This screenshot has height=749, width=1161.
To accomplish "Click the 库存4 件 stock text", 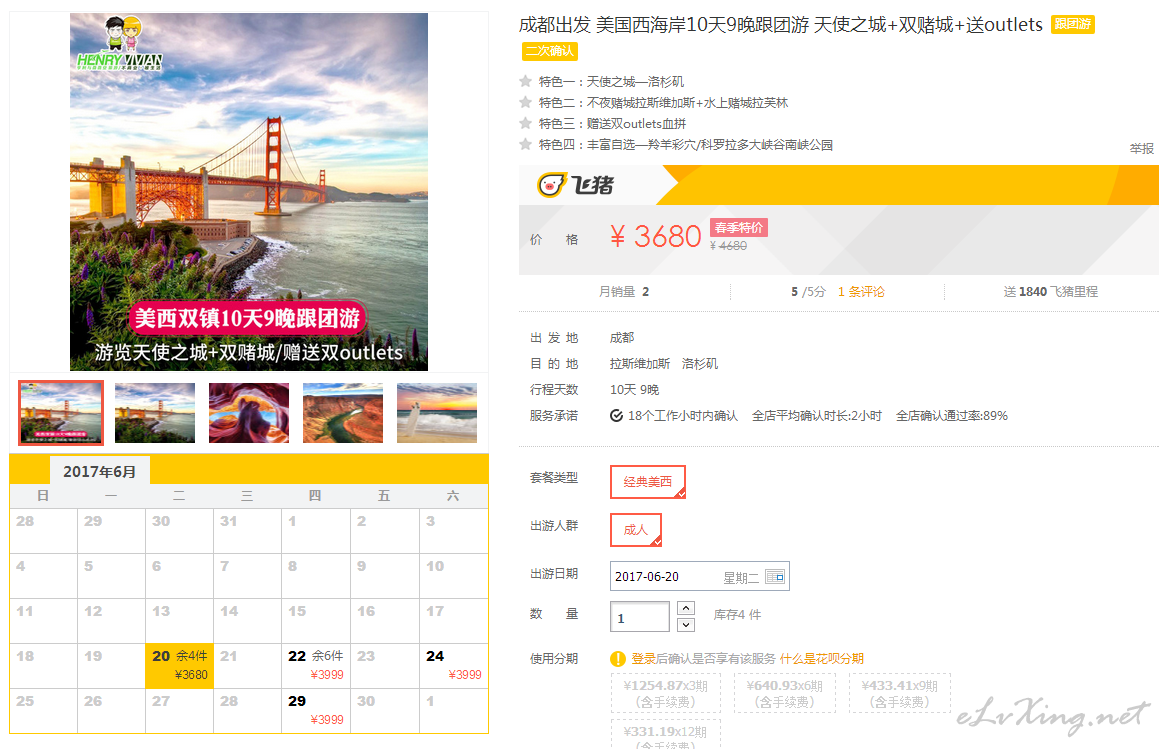I will point(737,615).
